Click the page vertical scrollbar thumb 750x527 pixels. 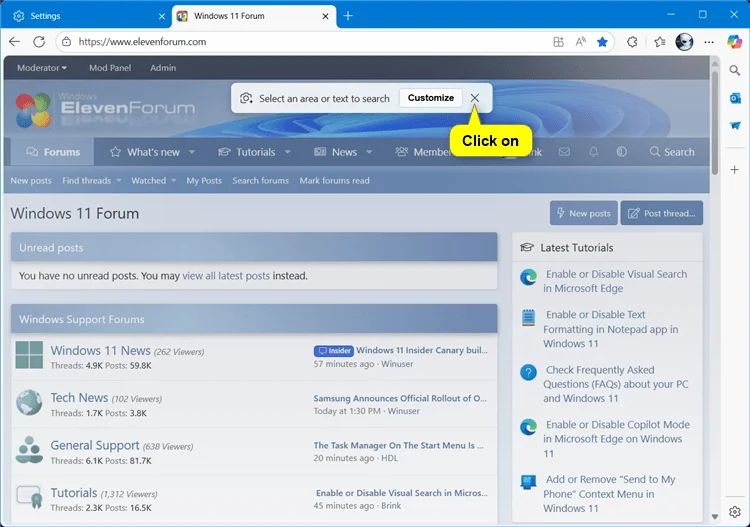715,122
